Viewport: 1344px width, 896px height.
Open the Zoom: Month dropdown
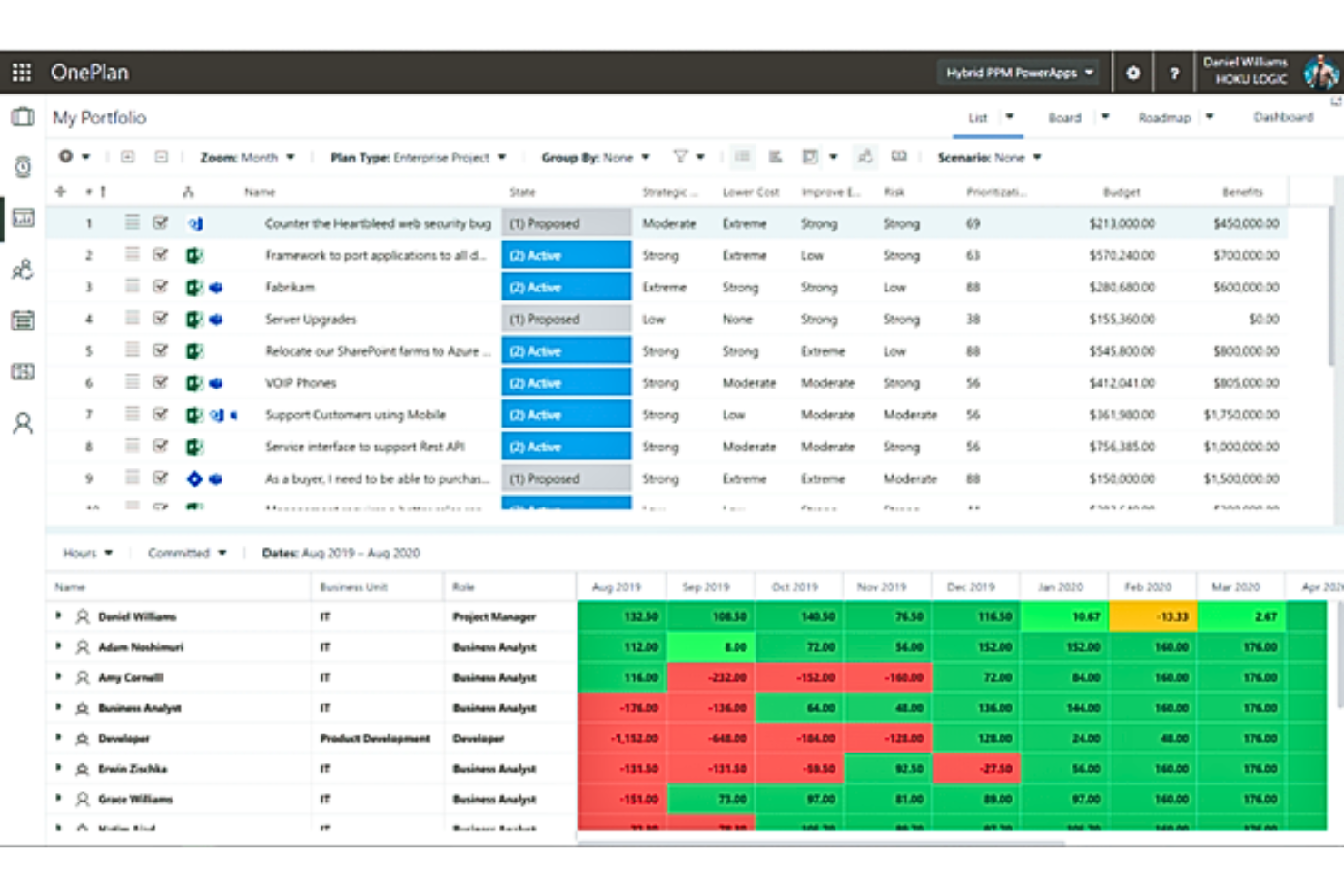[x=248, y=157]
